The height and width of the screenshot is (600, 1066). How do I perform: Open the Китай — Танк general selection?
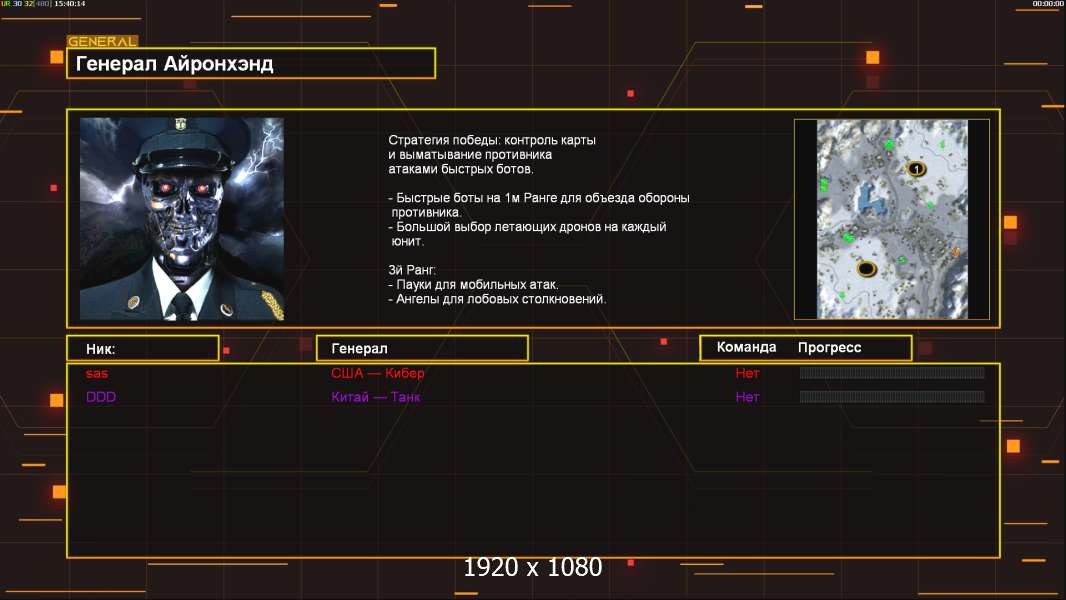click(x=375, y=397)
